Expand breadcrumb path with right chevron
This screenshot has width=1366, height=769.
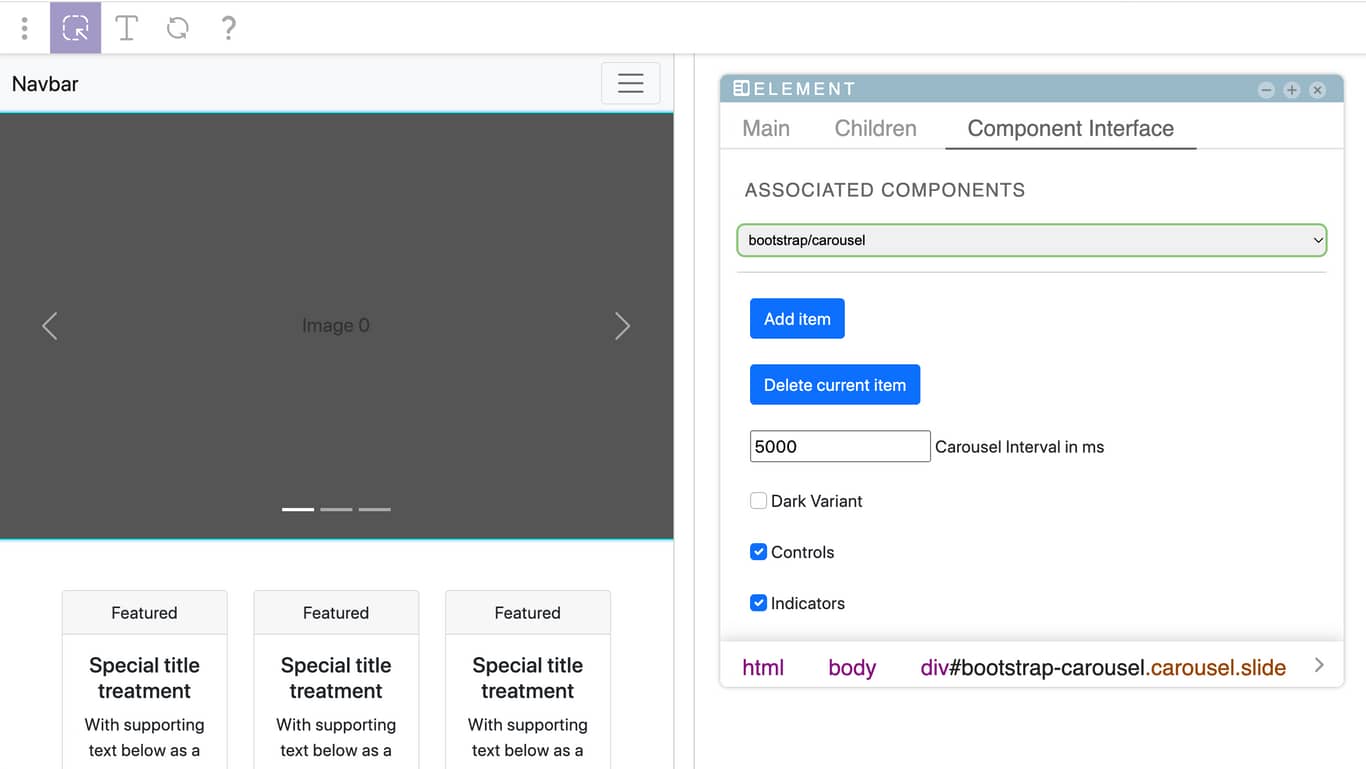pyautogui.click(x=1319, y=665)
